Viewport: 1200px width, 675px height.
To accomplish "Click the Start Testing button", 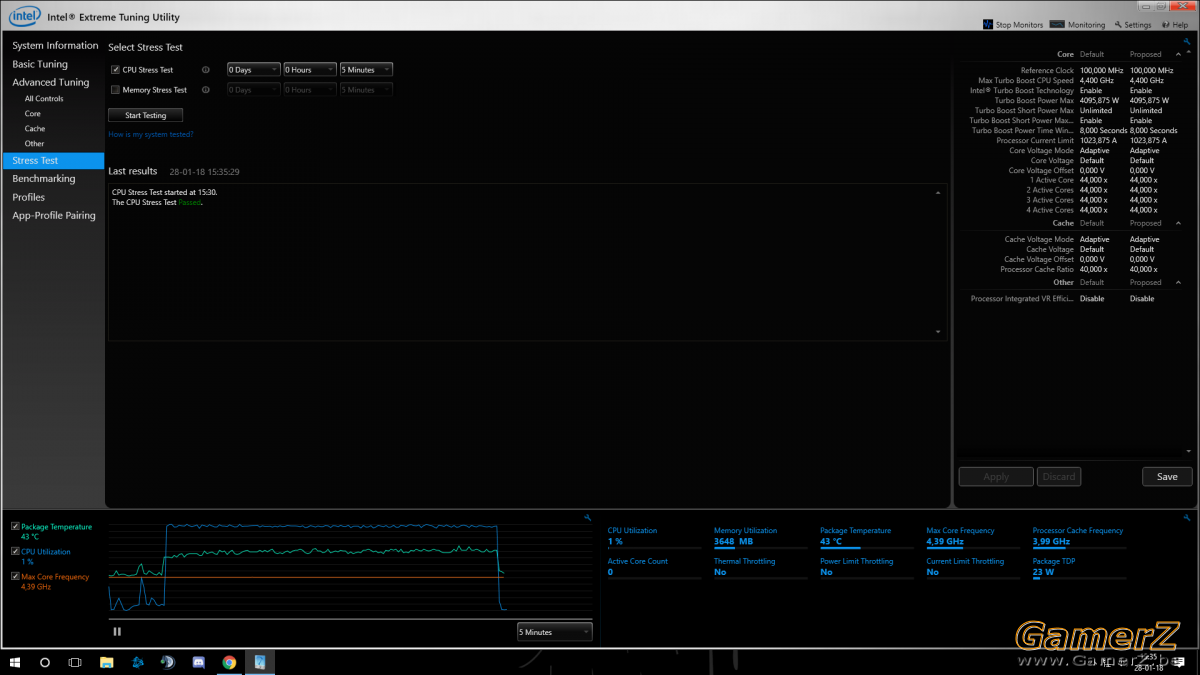I will pos(146,115).
